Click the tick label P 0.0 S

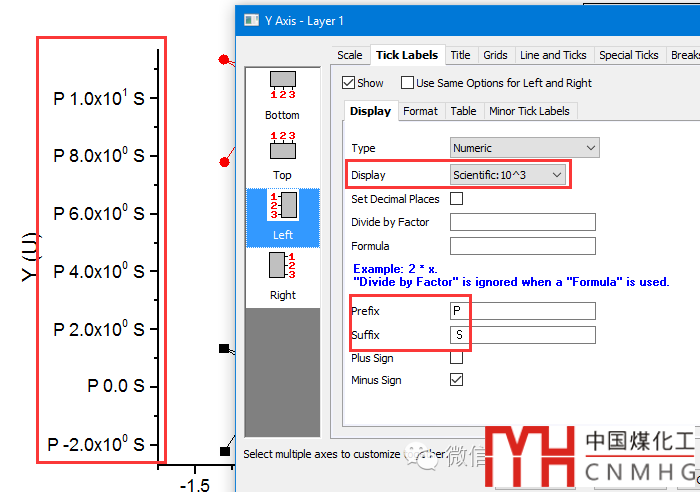(116, 386)
